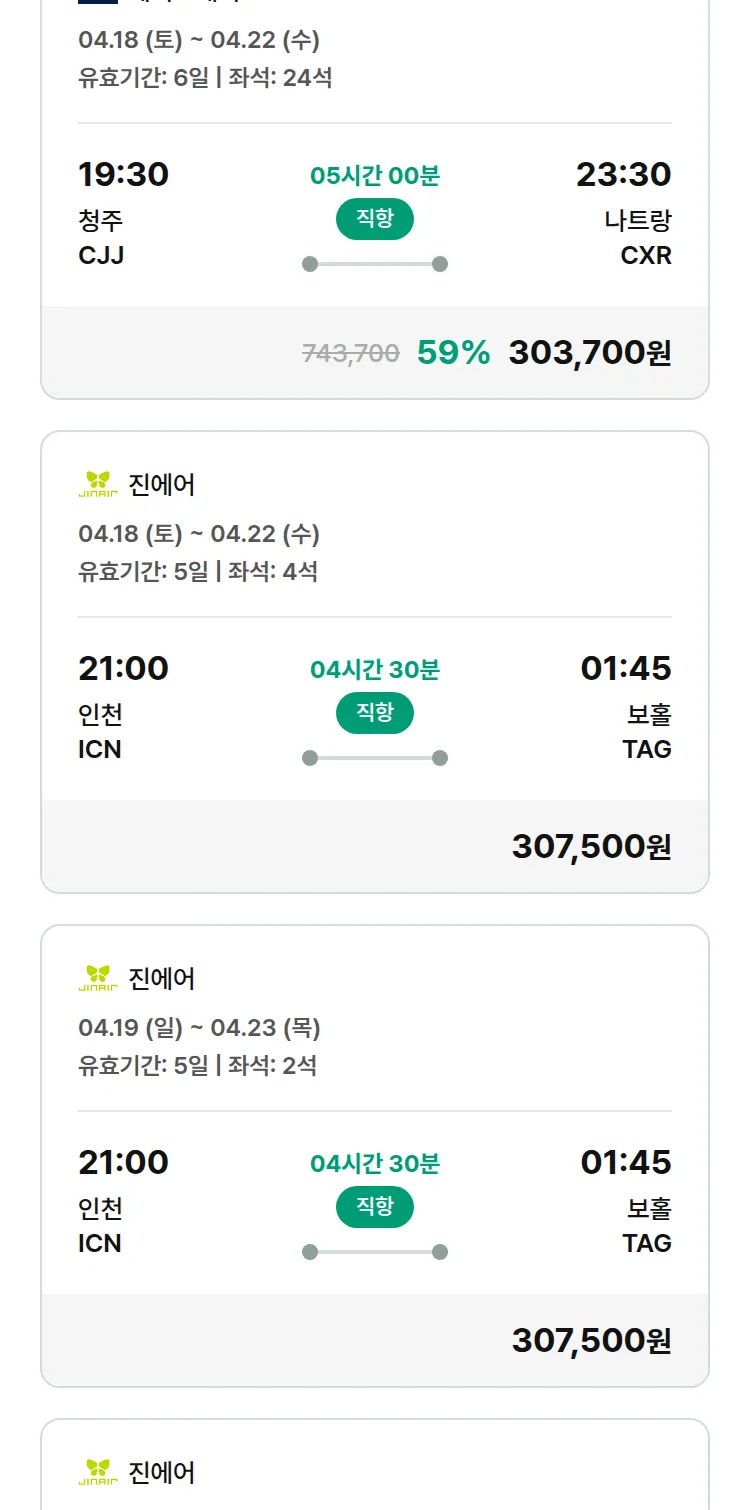Click the 유효기간: 6일 | 좌석: 24석 info line
This screenshot has height=1510, width=750.
[205, 77]
